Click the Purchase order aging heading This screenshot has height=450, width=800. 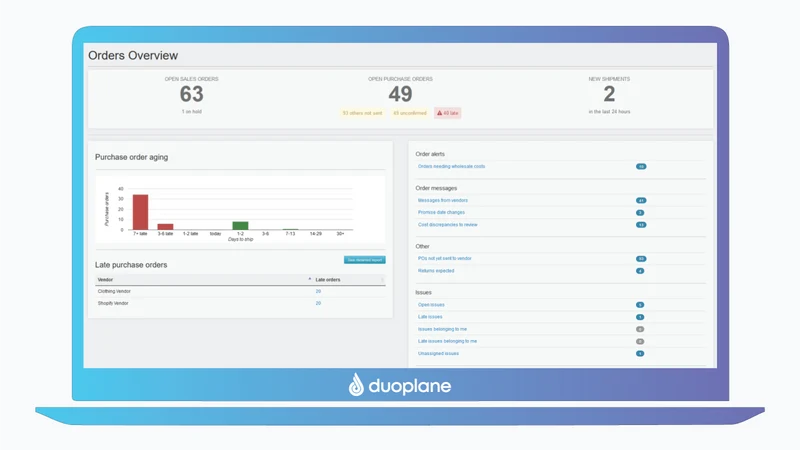[131, 157]
